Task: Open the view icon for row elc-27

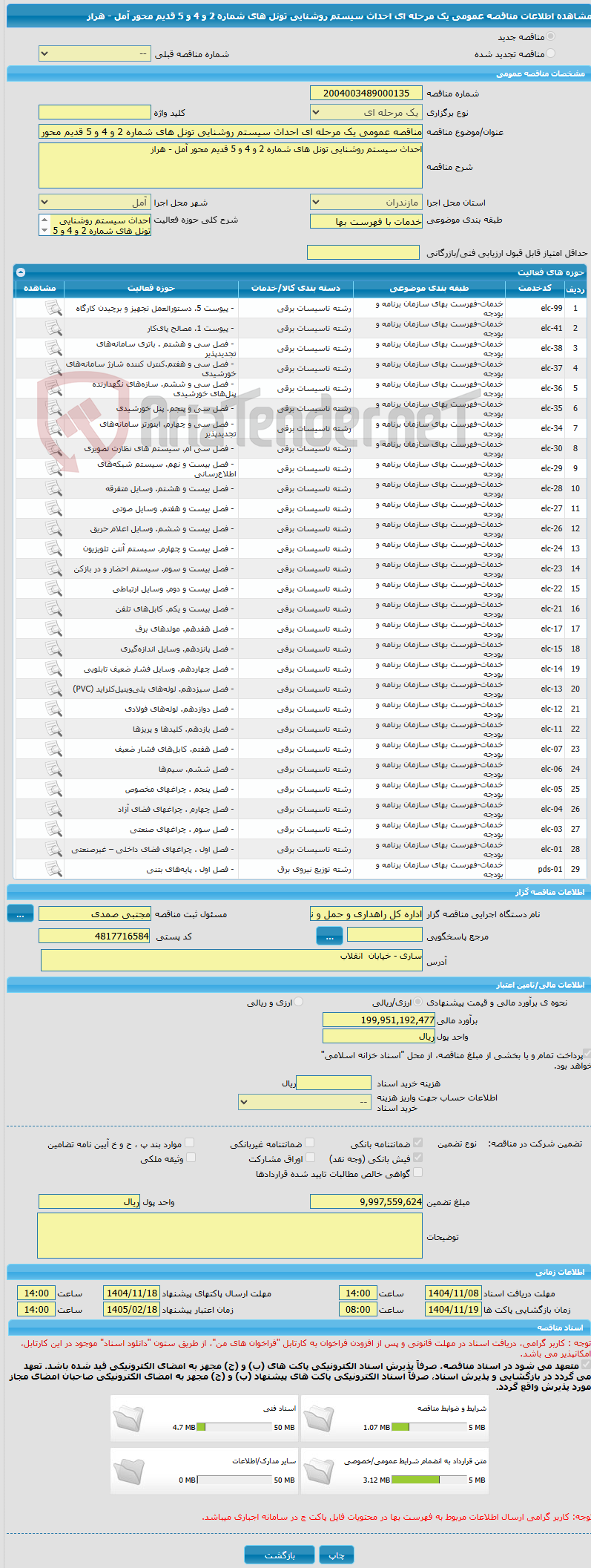Action: pos(53,508)
